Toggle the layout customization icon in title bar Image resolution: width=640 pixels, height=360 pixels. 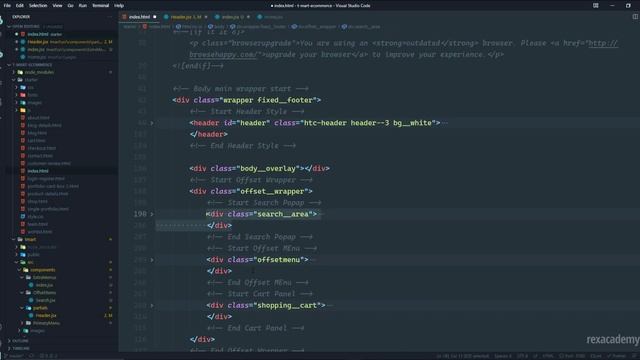click(x=596, y=6)
